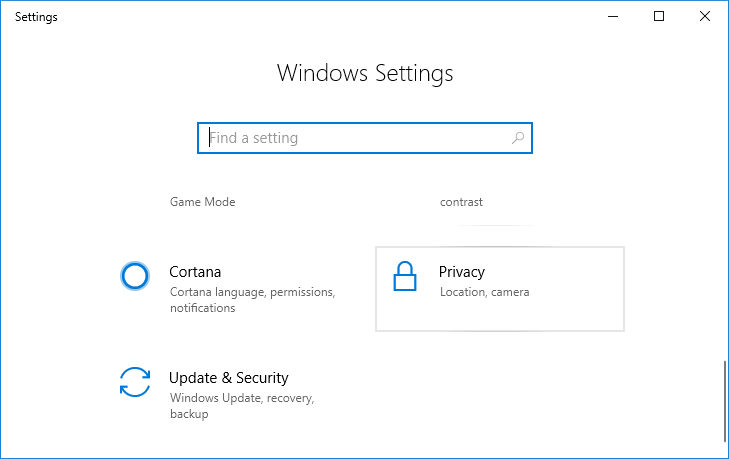The image size is (729, 459).
Task: Click the Cortana language, permissions description
Action: (x=252, y=300)
